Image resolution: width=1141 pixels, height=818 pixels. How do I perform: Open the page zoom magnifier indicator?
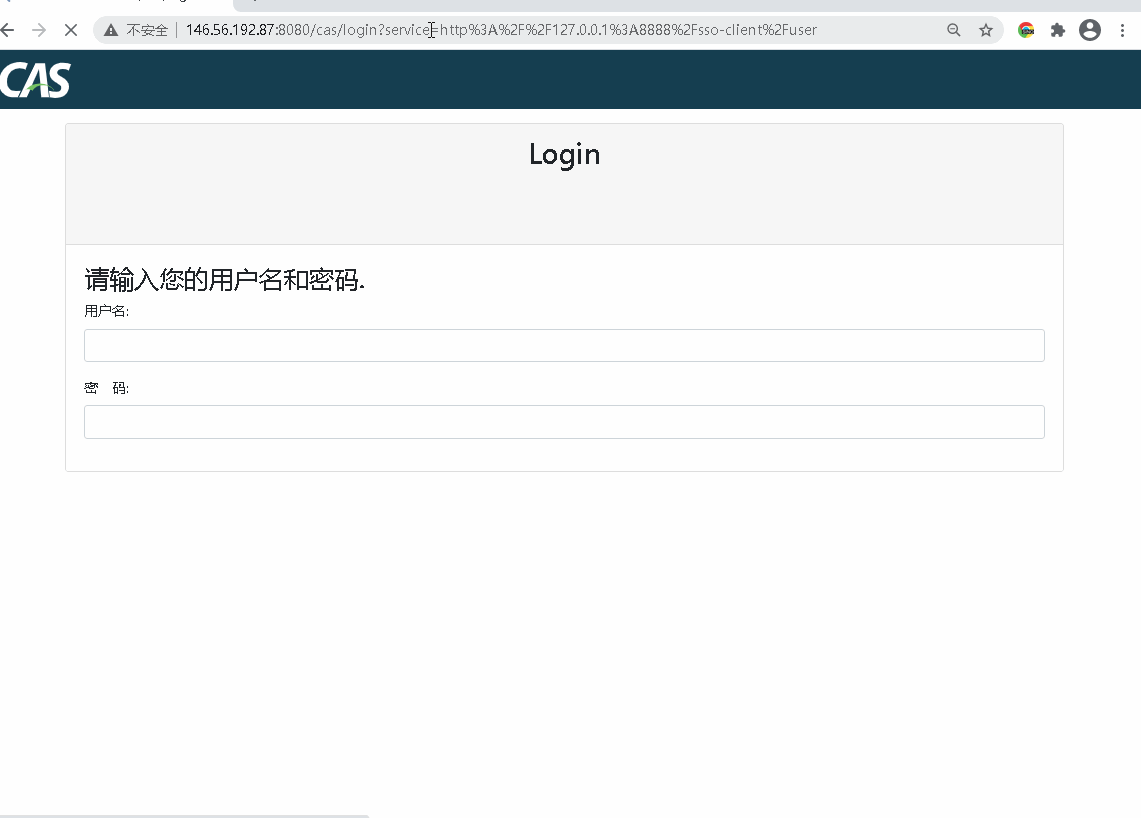click(953, 30)
